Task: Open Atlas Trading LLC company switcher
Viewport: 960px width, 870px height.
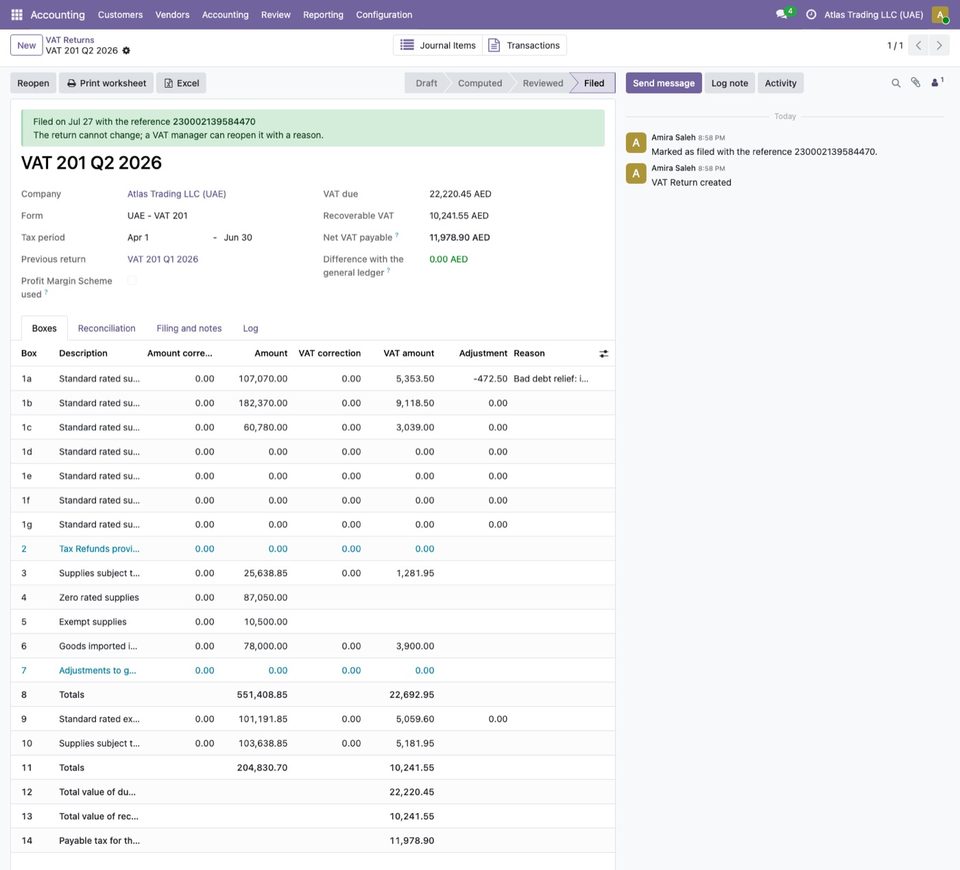Action: point(873,15)
